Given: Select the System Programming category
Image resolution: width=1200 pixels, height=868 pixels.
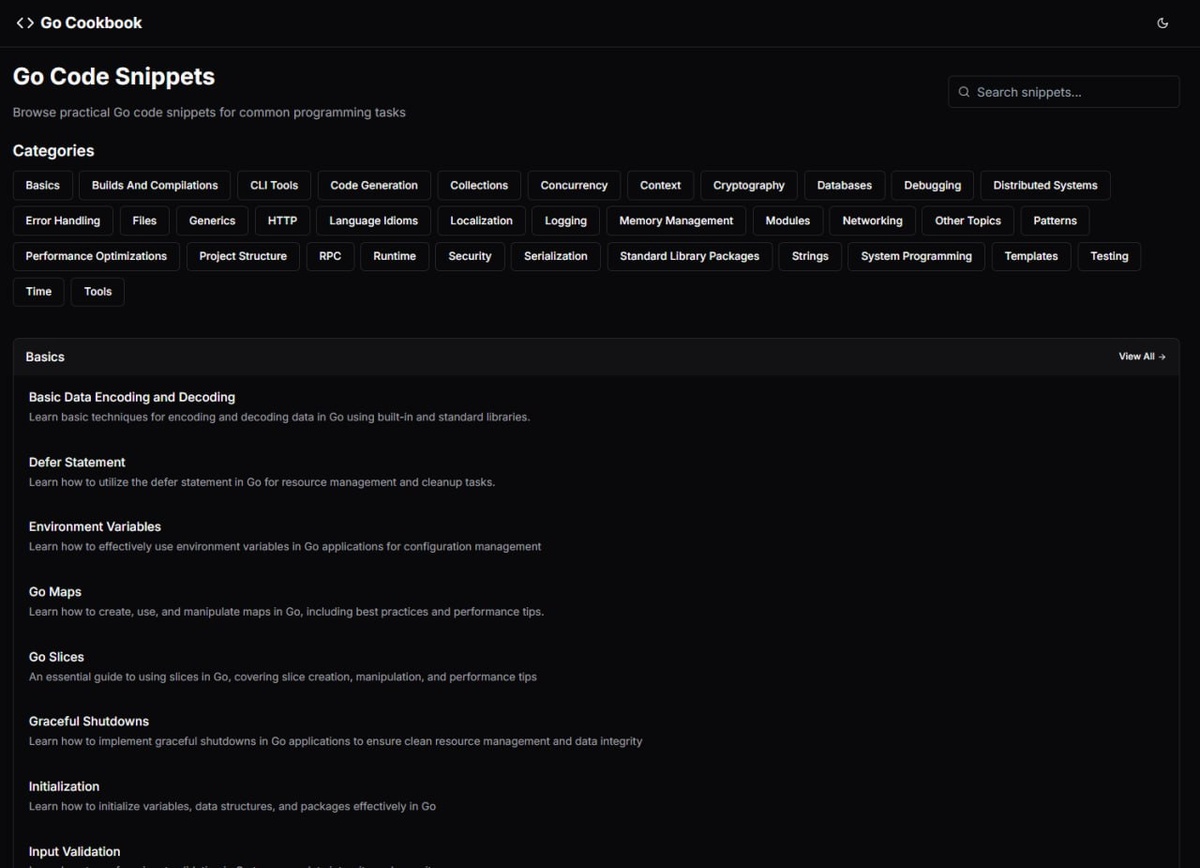Looking at the screenshot, I should [x=916, y=256].
